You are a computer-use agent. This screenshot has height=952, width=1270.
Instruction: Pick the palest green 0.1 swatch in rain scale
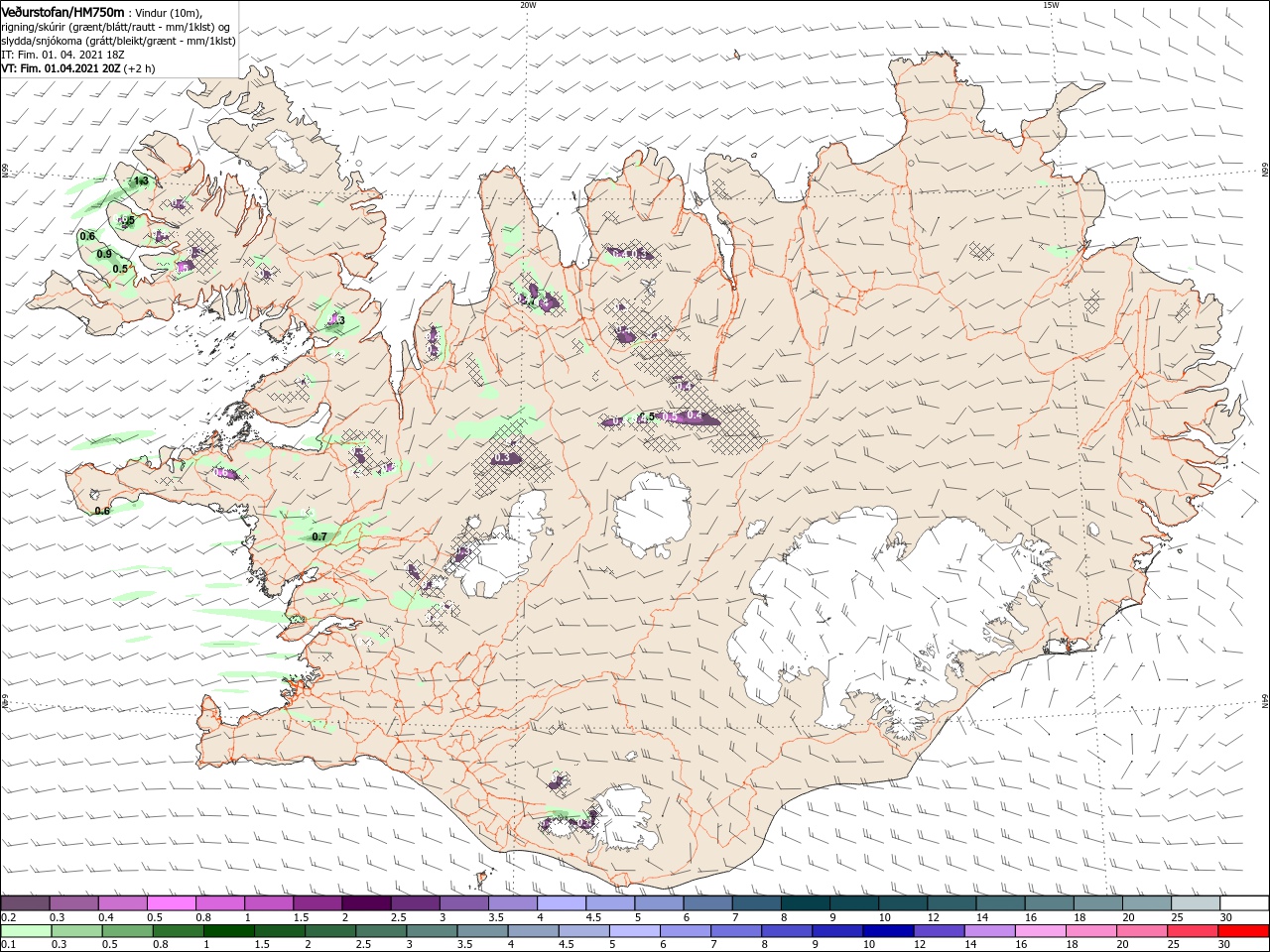(26, 931)
